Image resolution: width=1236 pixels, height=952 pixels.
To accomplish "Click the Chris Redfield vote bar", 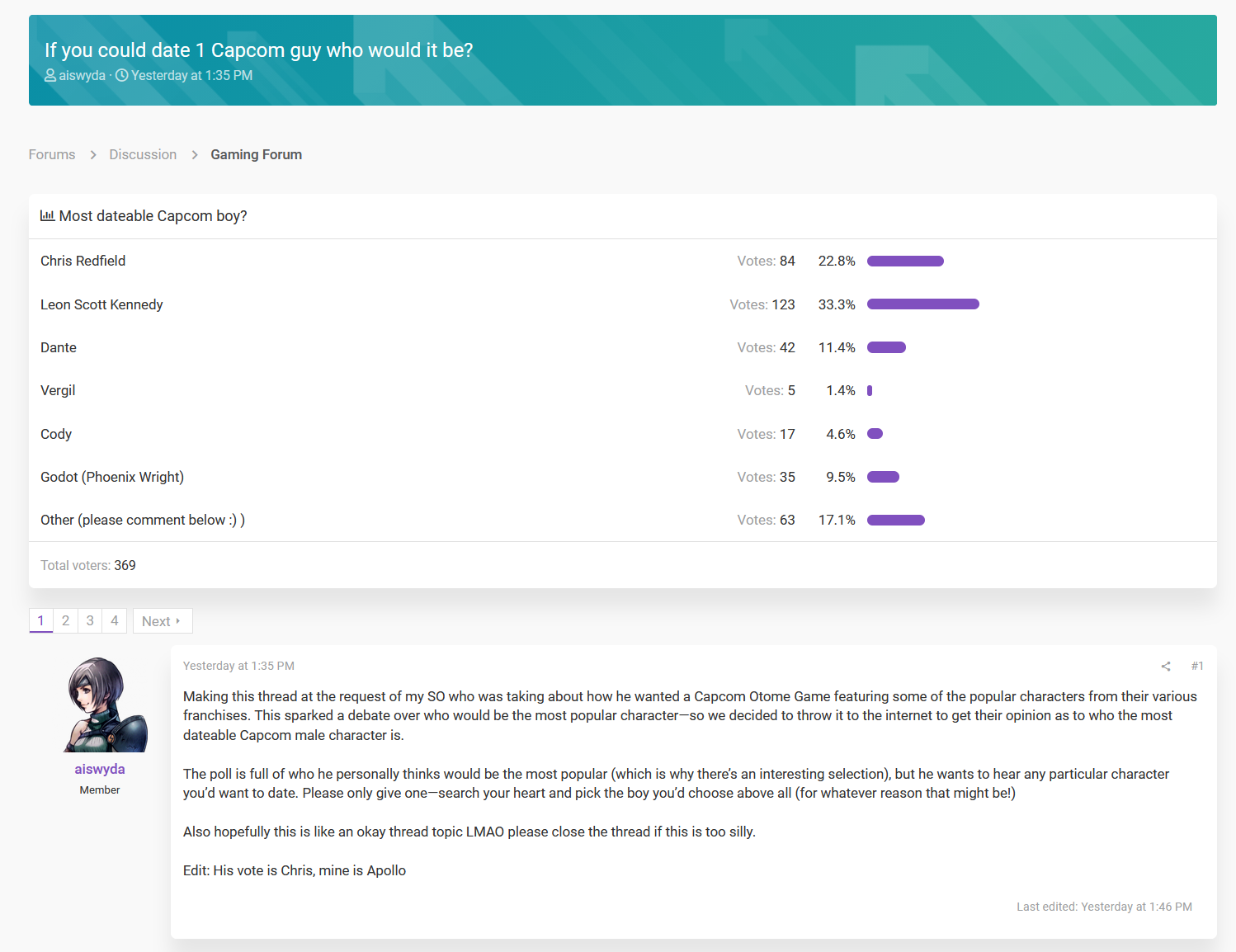I will 905,262.
